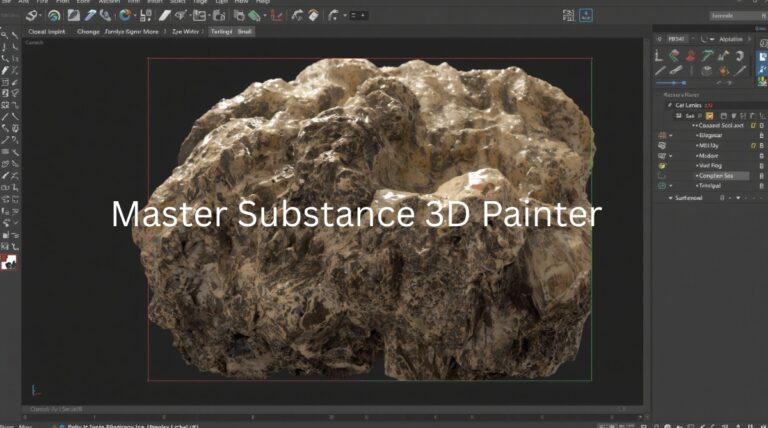Click the selection frame icon beside blue download icon
The width and height of the screenshot is (768, 428).
click(568, 16)
